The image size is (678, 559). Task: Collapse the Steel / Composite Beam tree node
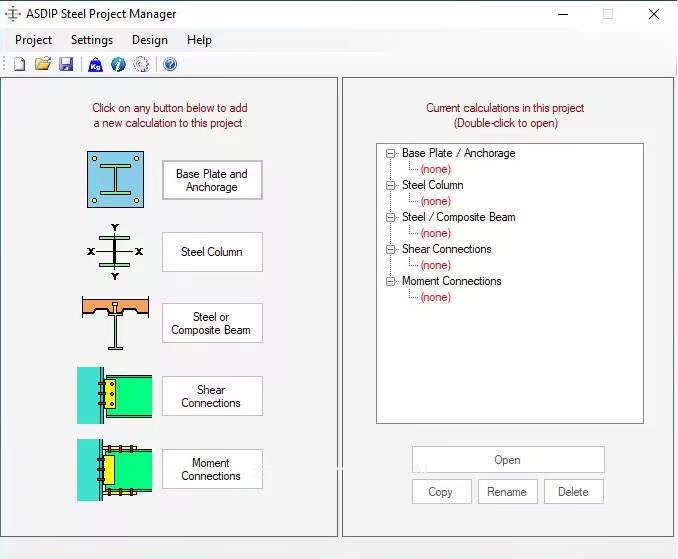(390, 217)
